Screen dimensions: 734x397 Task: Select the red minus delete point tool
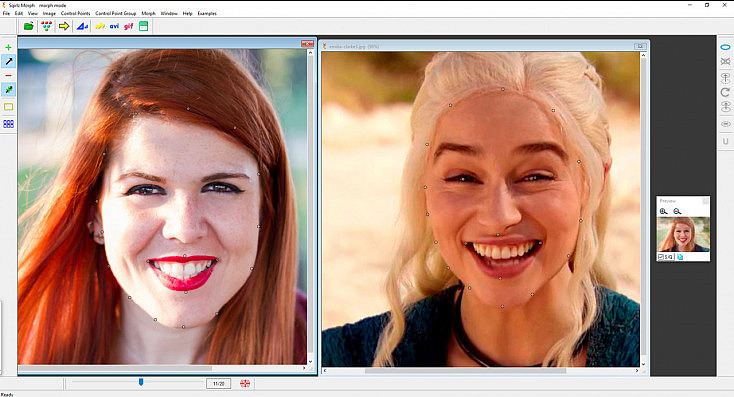pyautogui.click(x=8, y=75)
